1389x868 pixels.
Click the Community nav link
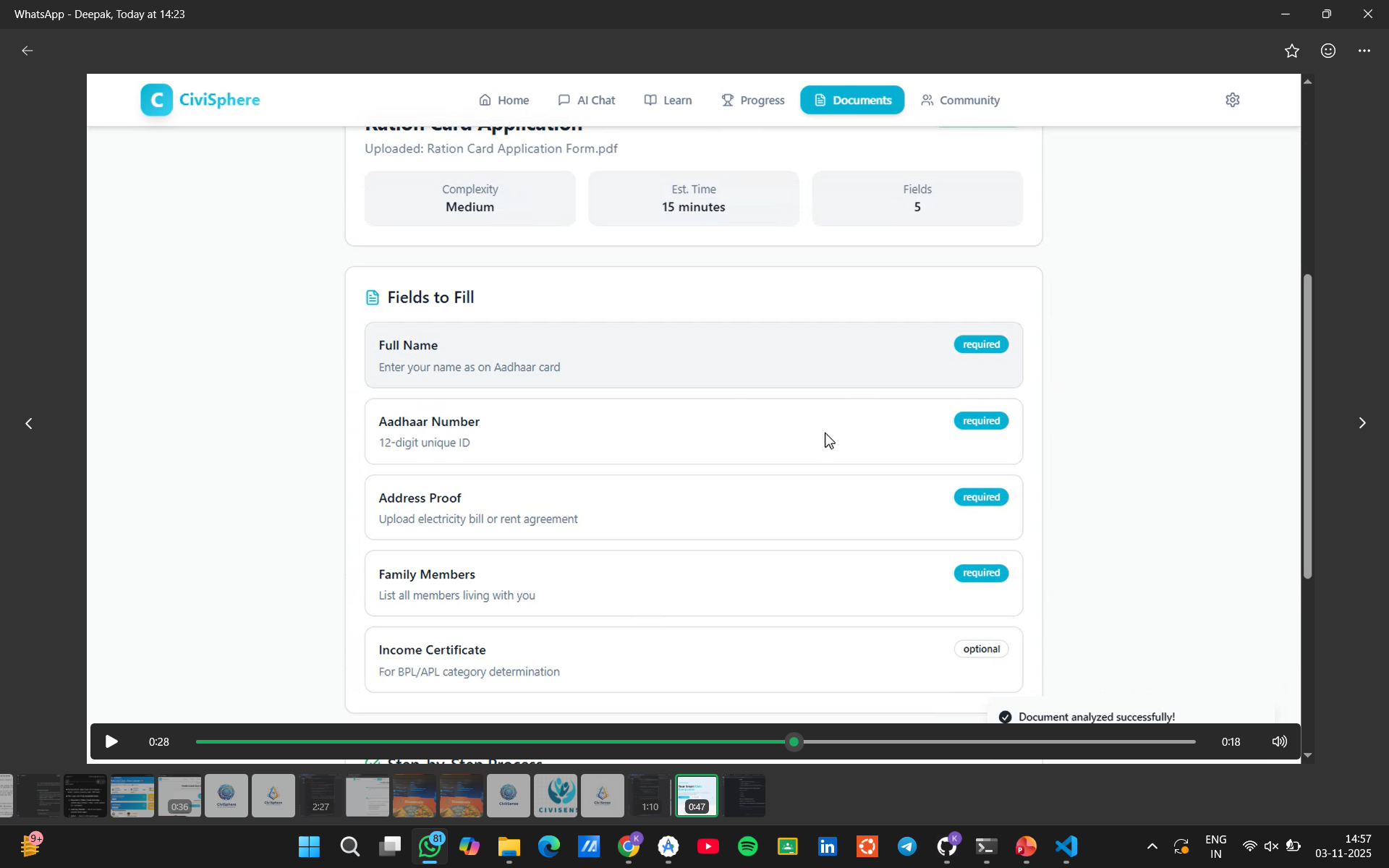point(960,100)
